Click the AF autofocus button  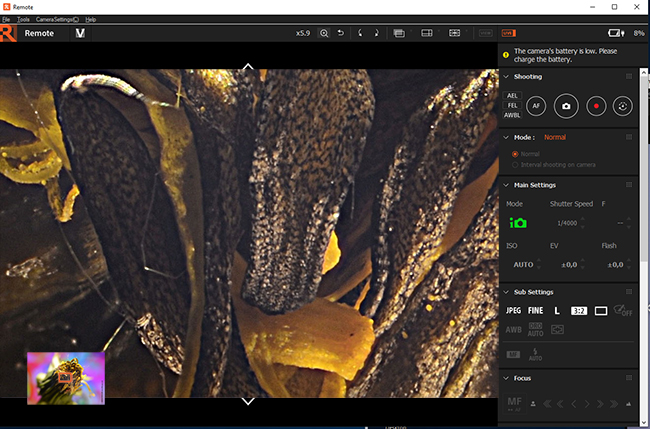click(537, 105)
